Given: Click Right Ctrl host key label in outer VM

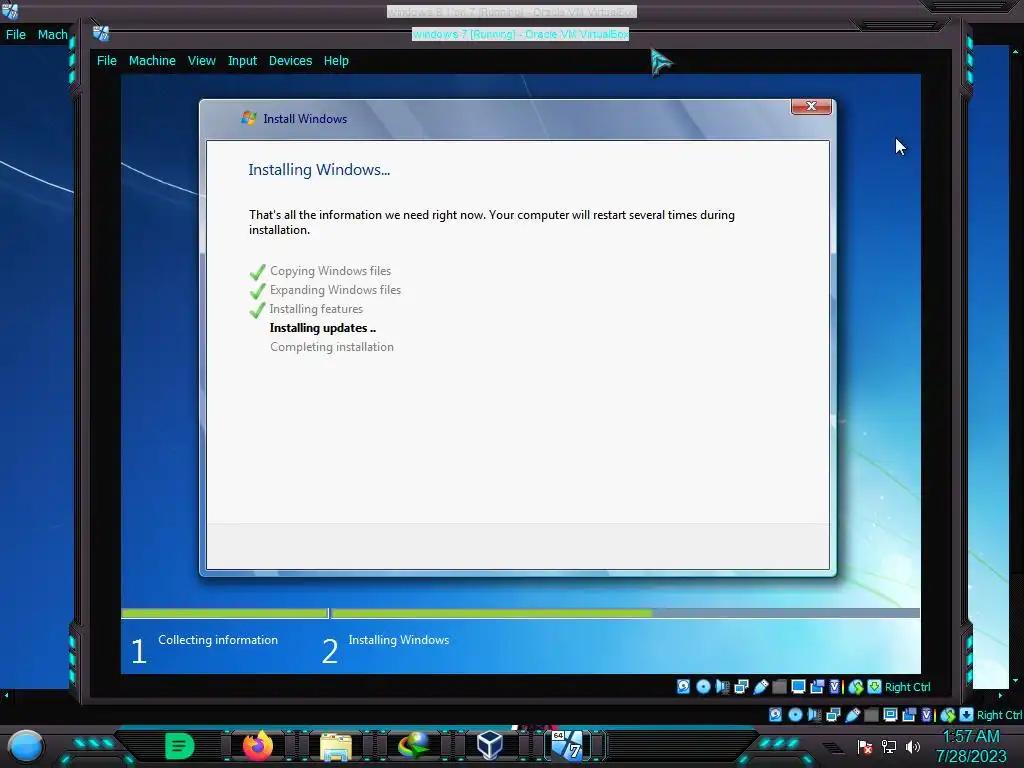Looking at the screenshot, I should coord(1000,715).
